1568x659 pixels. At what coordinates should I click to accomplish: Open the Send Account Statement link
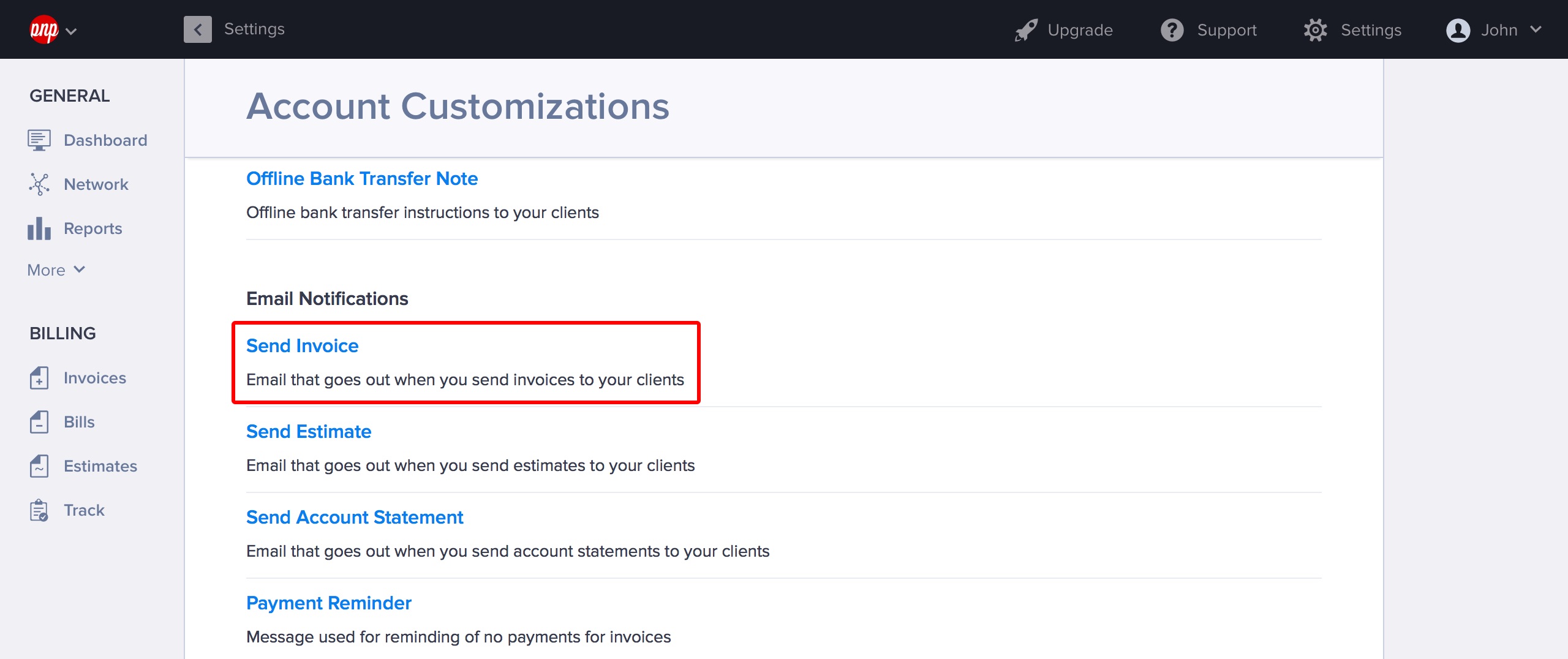(x=355, y=518)
